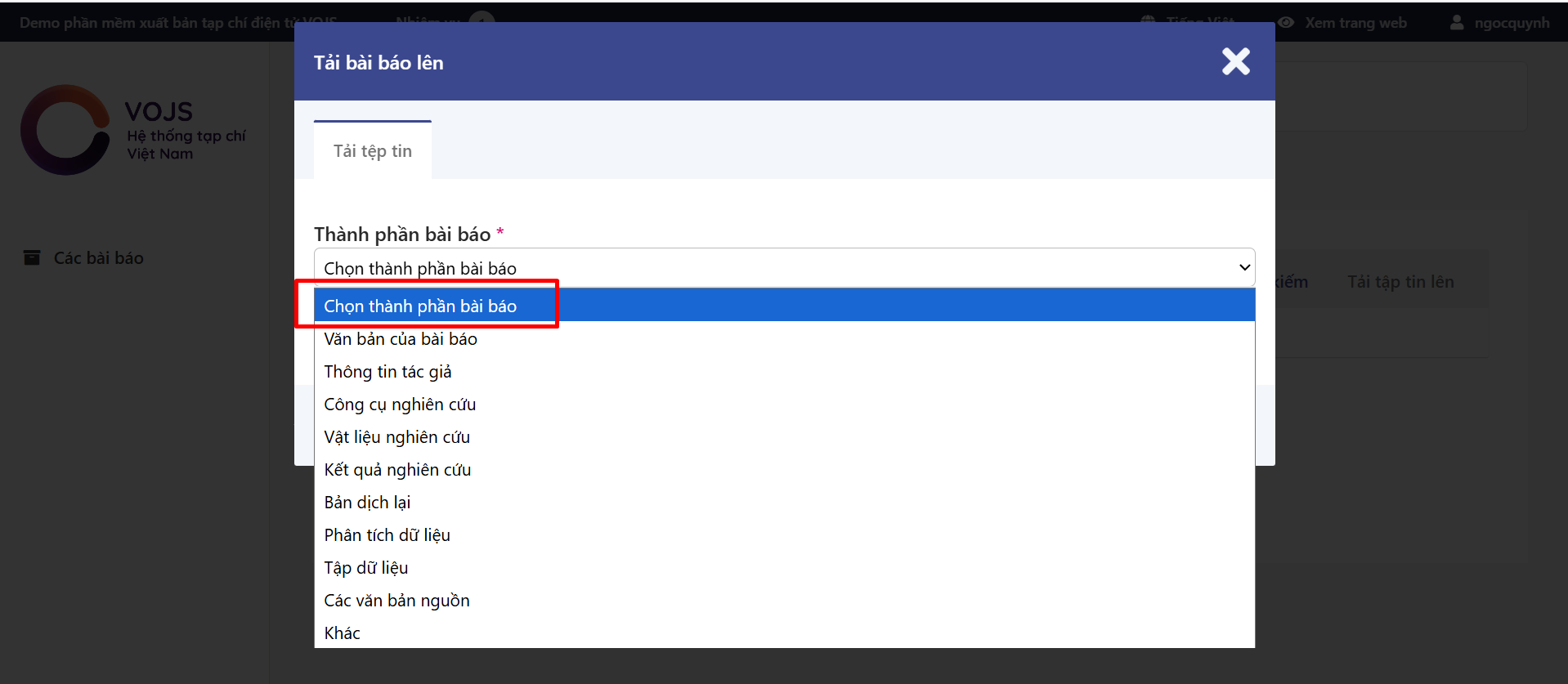
Task: Close the Tải bài báo lên dialog
Action: coord(1235,61)
